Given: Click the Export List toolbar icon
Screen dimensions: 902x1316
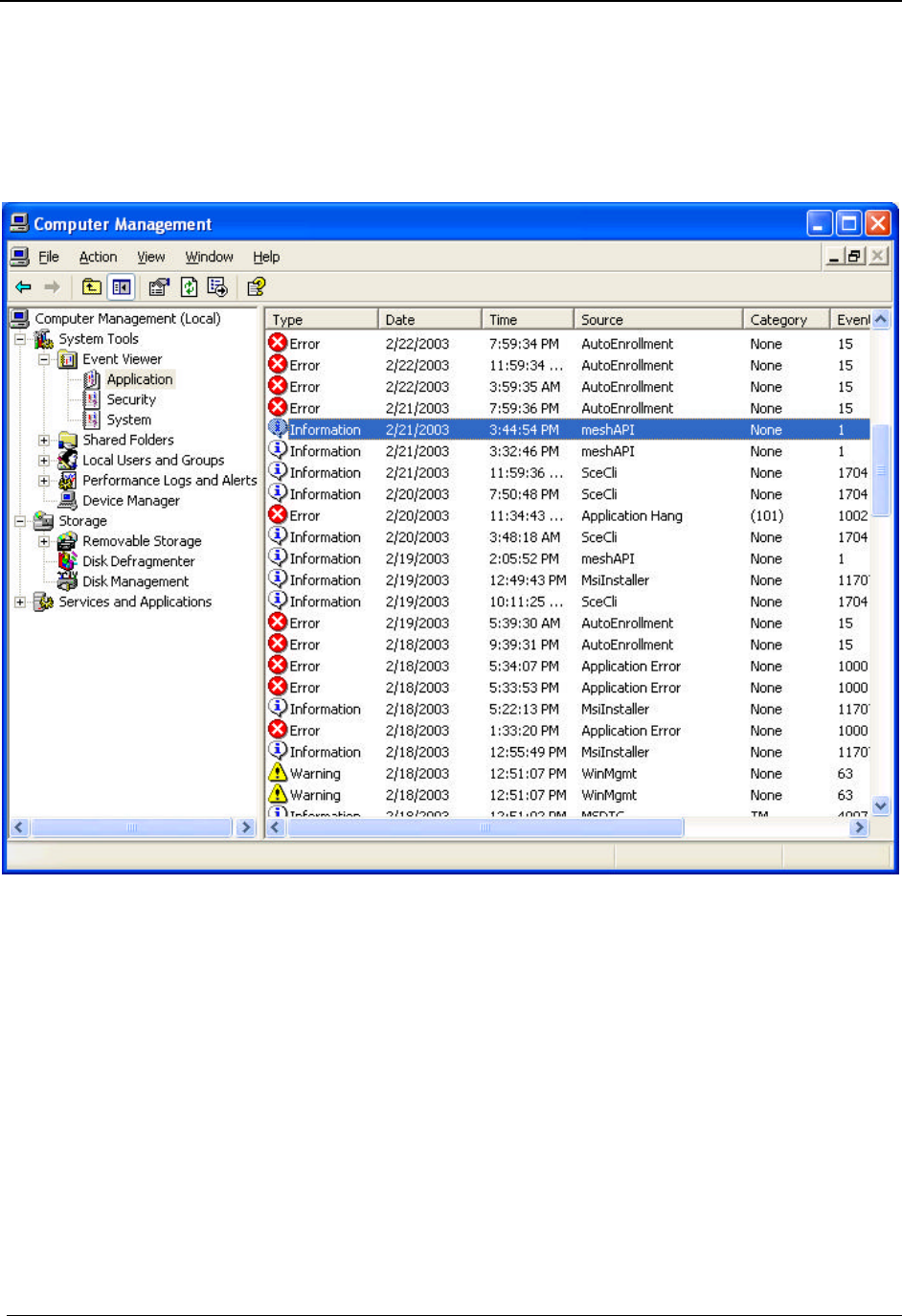Looking at the screenshot, I should pos(217,286).
